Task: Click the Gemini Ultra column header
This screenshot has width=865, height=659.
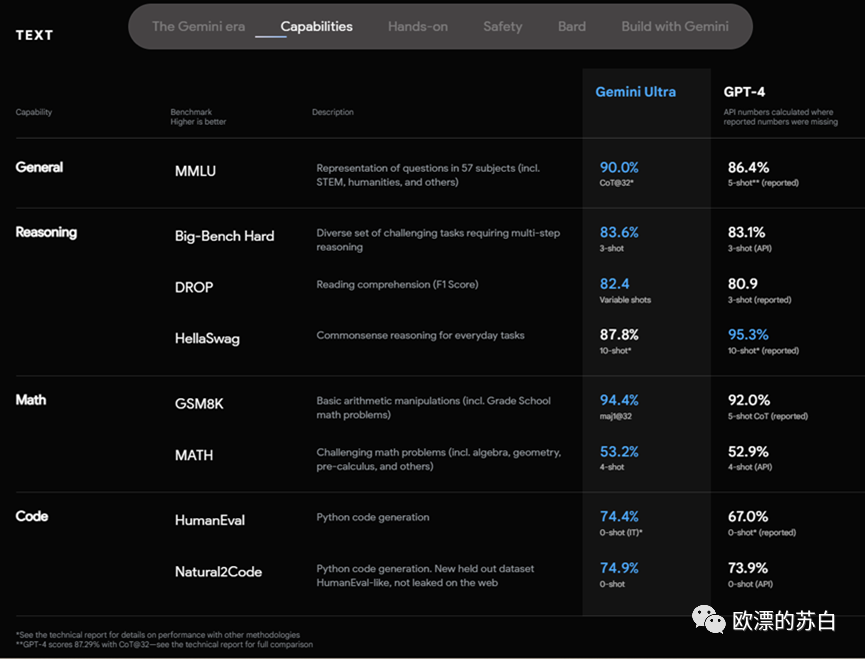Action: pos(635,92)
